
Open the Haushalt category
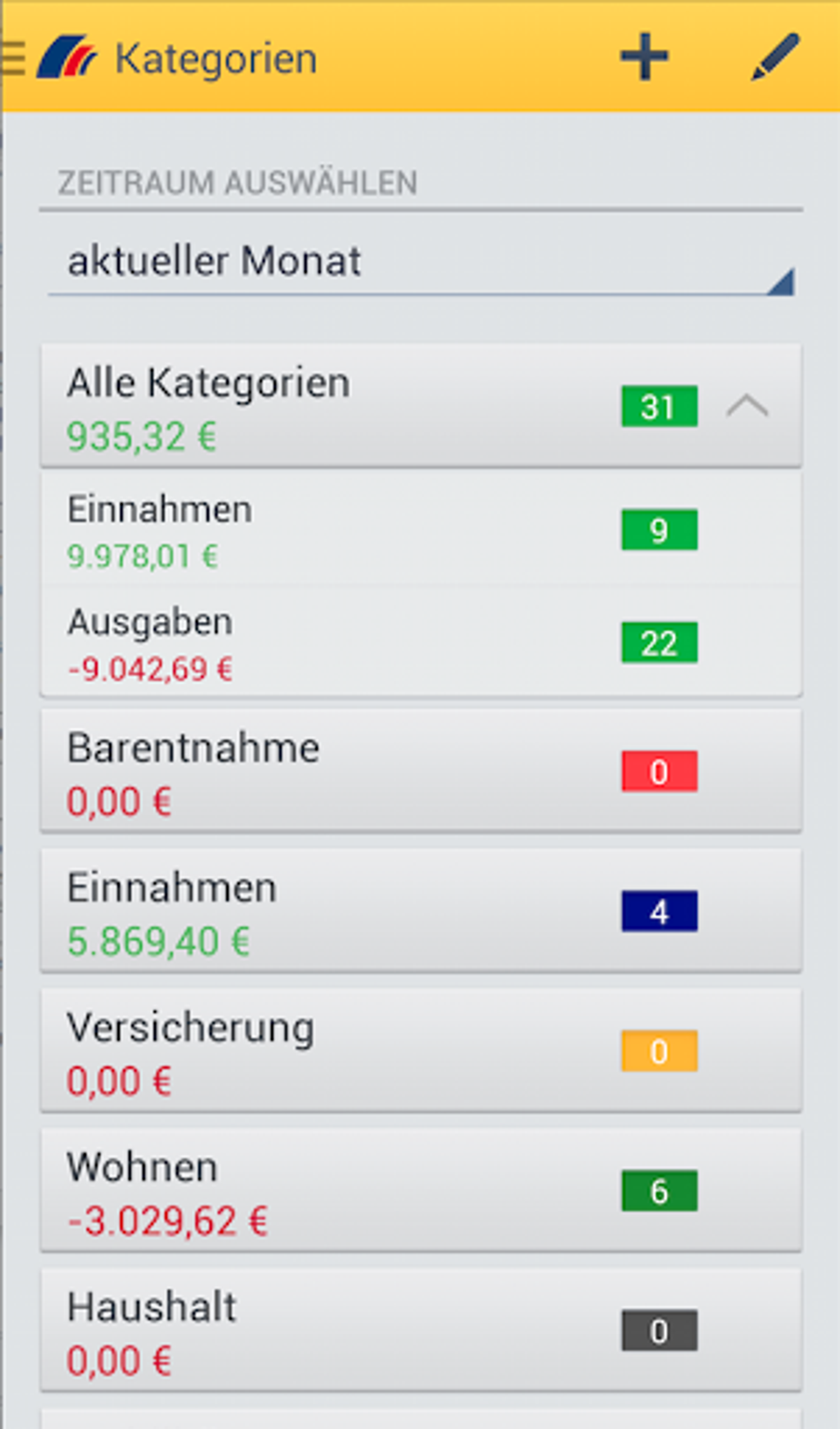(x=329, y=1332)
